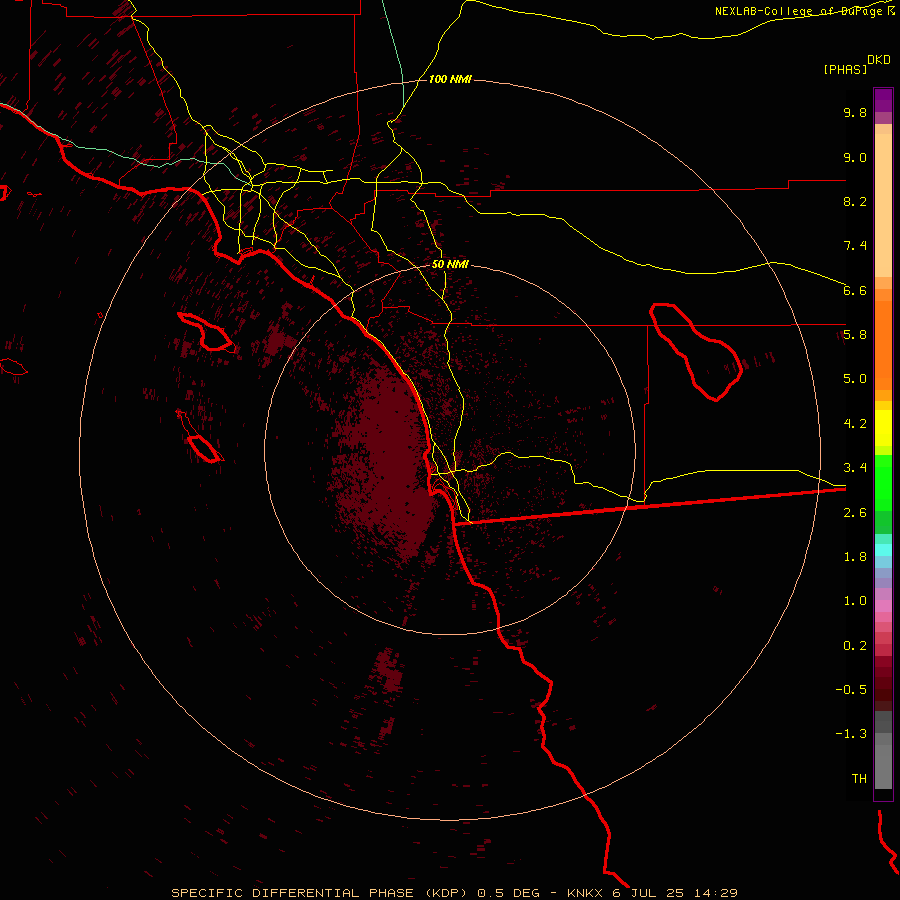Click the 1.8 value on color scale

pos(855,557)
